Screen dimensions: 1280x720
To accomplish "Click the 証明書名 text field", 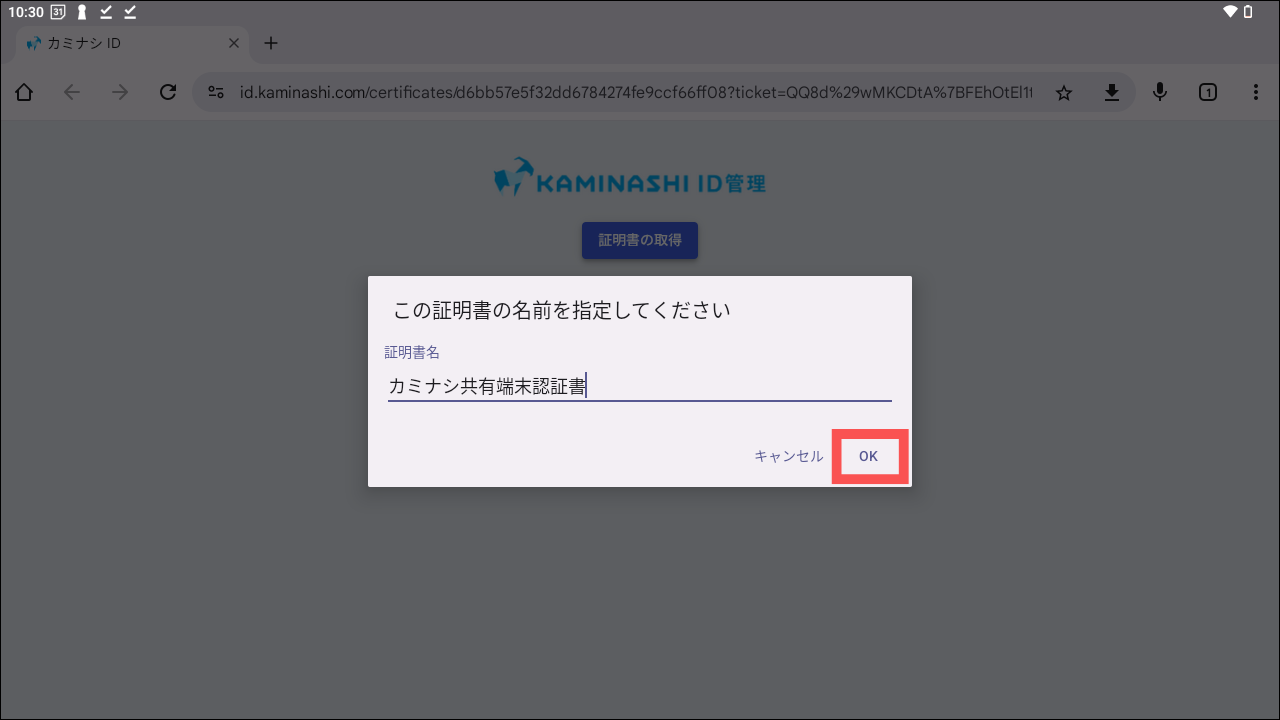I will click(x=640, y=386).
